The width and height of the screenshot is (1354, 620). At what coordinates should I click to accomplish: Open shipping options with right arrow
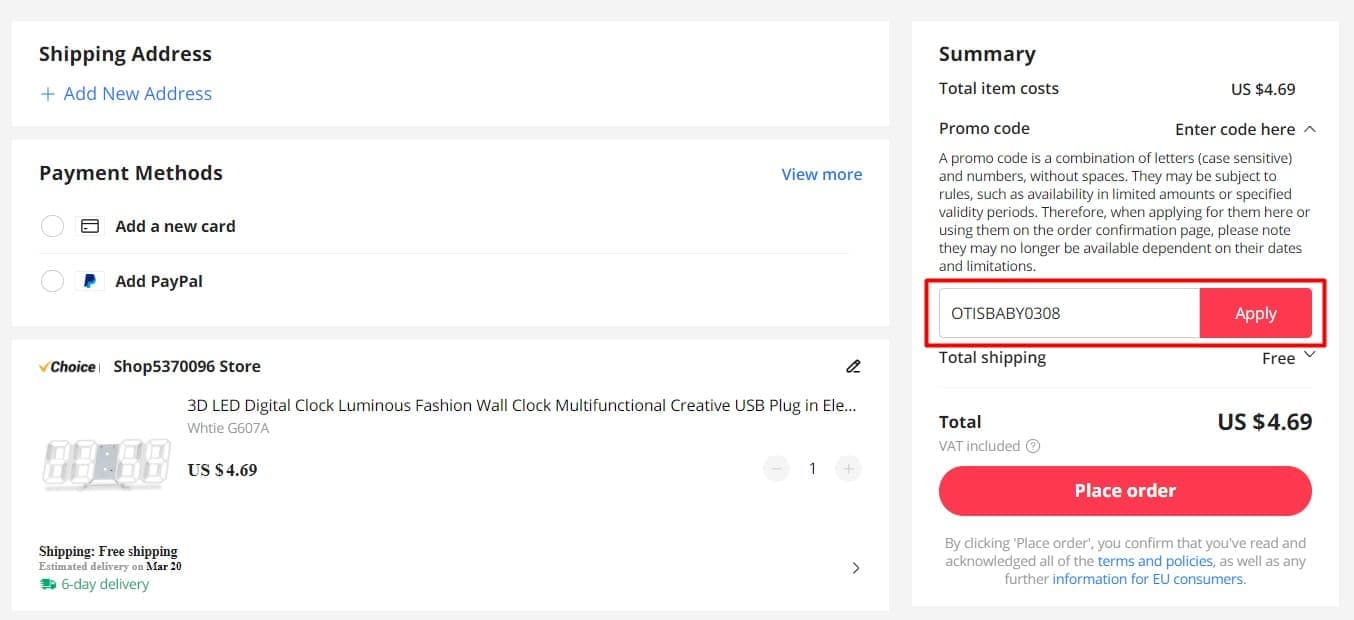(x=855, y=568)
